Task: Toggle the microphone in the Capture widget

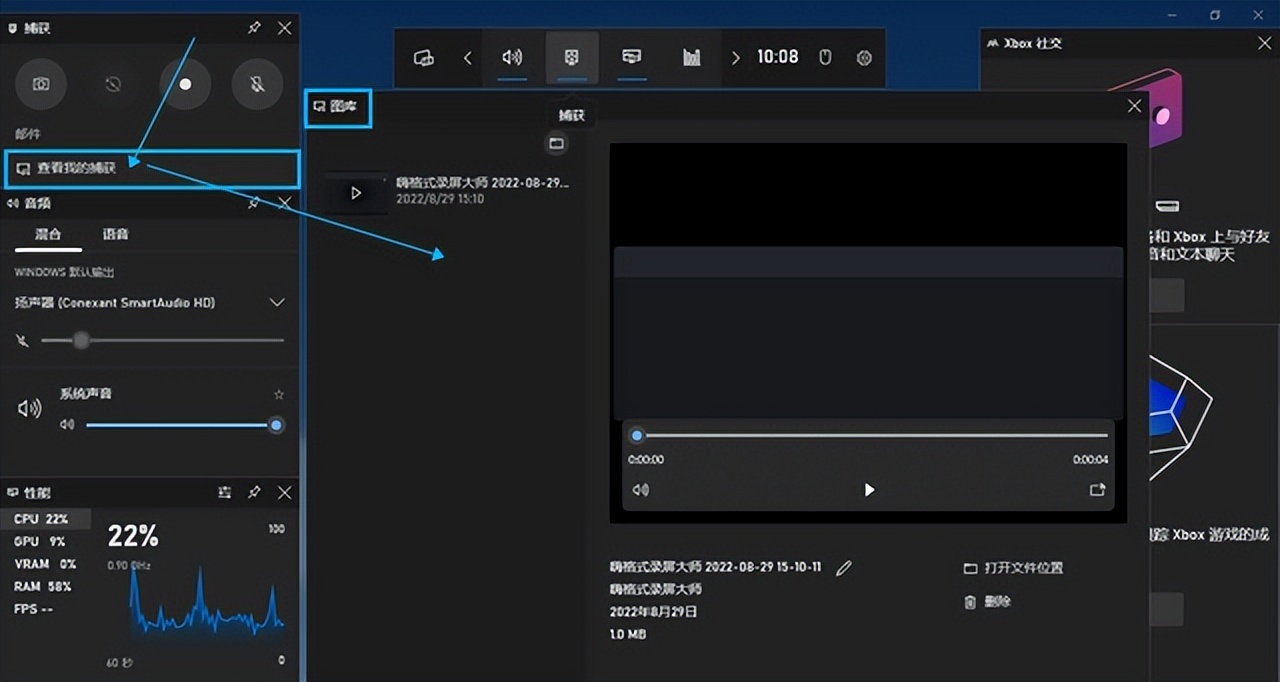Action: coord(257,85)
